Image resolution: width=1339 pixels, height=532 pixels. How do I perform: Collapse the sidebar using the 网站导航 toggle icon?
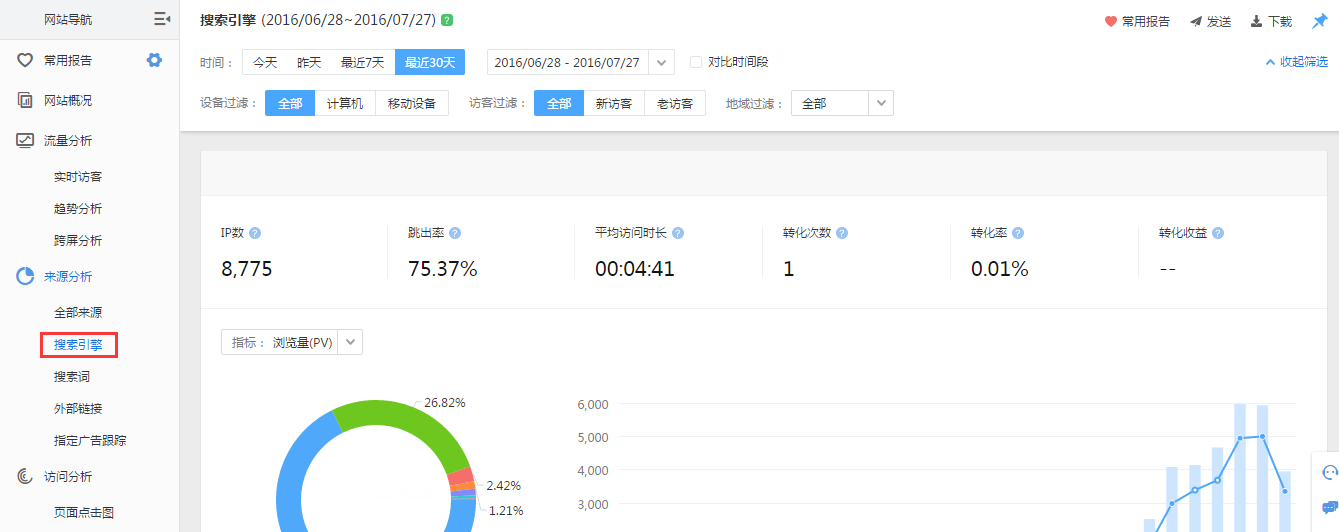(161, 19)
